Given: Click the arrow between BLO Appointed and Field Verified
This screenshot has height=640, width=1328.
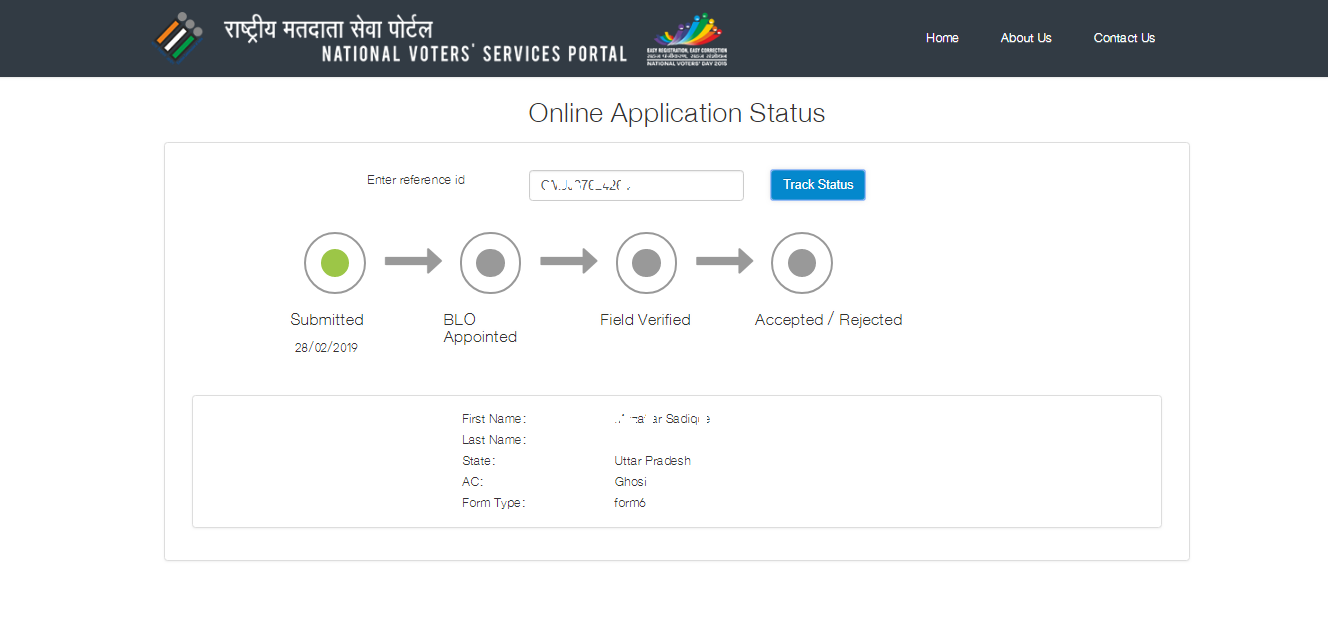Looking at the screenshot, I should pyautogui.click(x=568, y=262).
